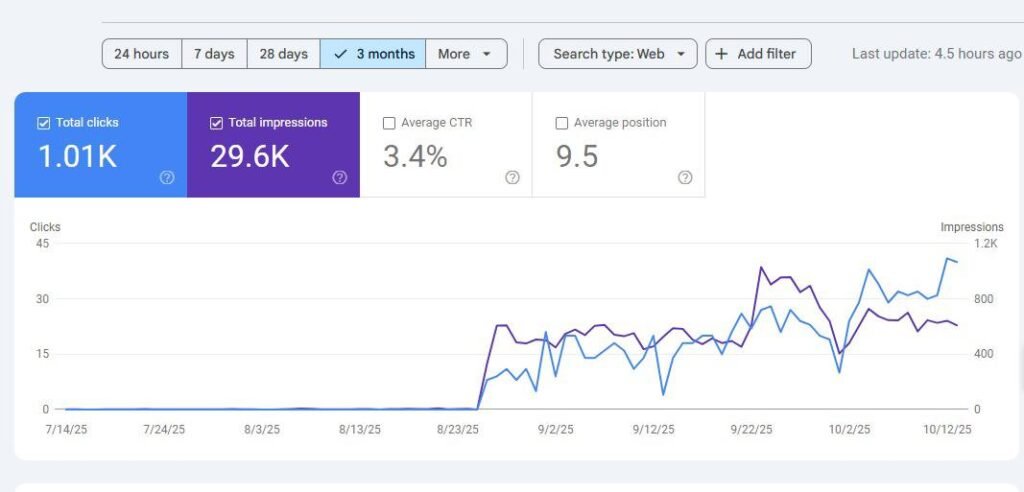The width and height of the screenshot is (1024, 492).
Task: Click help icon on Total impressions card
Action: click(x=339, y=177)
